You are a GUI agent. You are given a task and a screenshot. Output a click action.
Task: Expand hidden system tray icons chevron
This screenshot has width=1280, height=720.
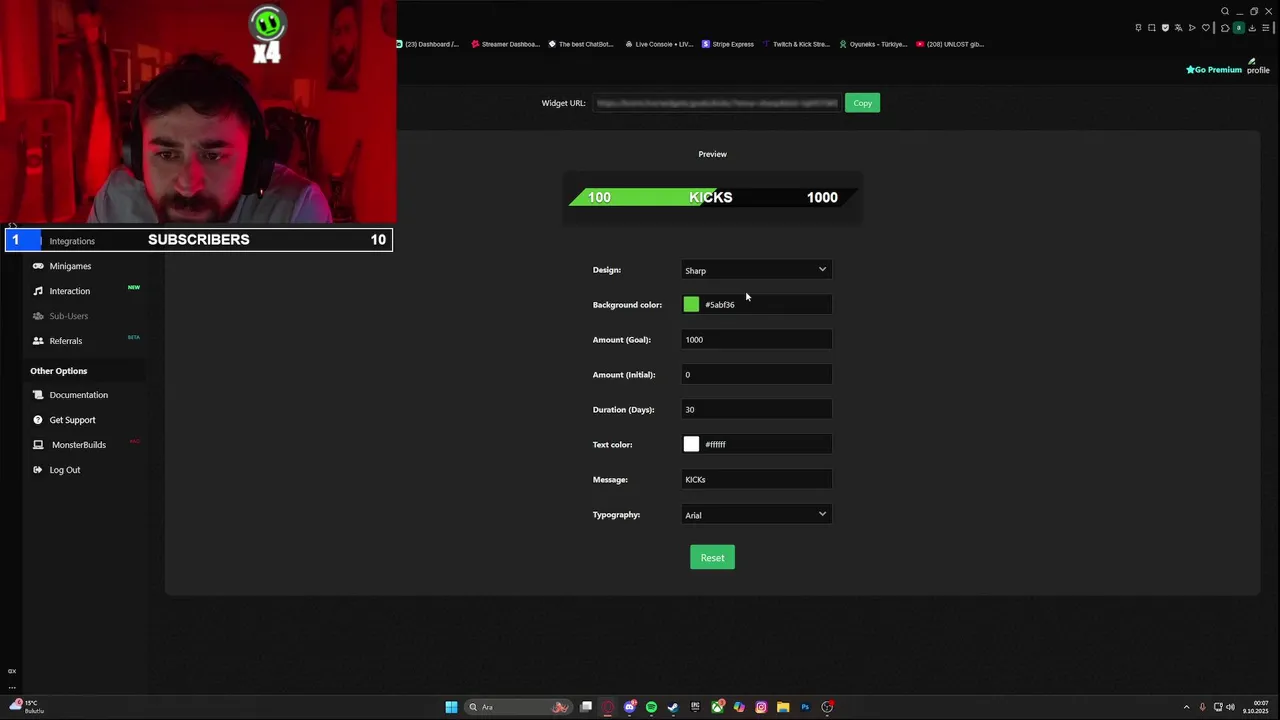pos(1187,707)
